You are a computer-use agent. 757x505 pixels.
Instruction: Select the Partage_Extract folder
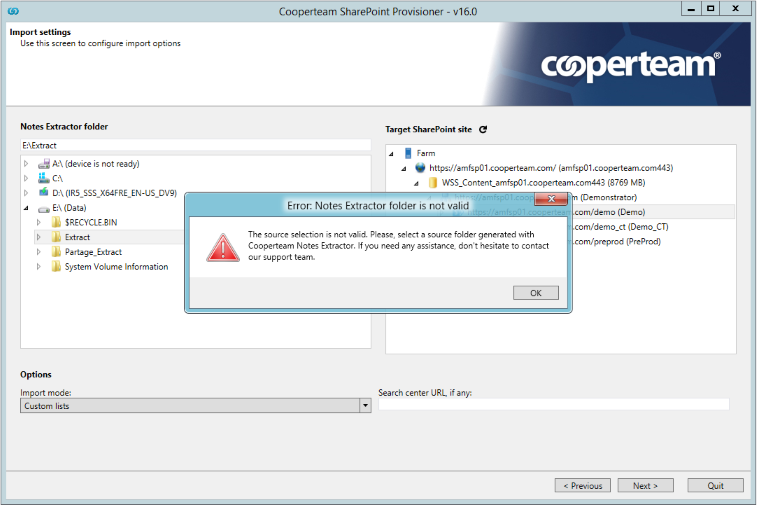(93, 252)
